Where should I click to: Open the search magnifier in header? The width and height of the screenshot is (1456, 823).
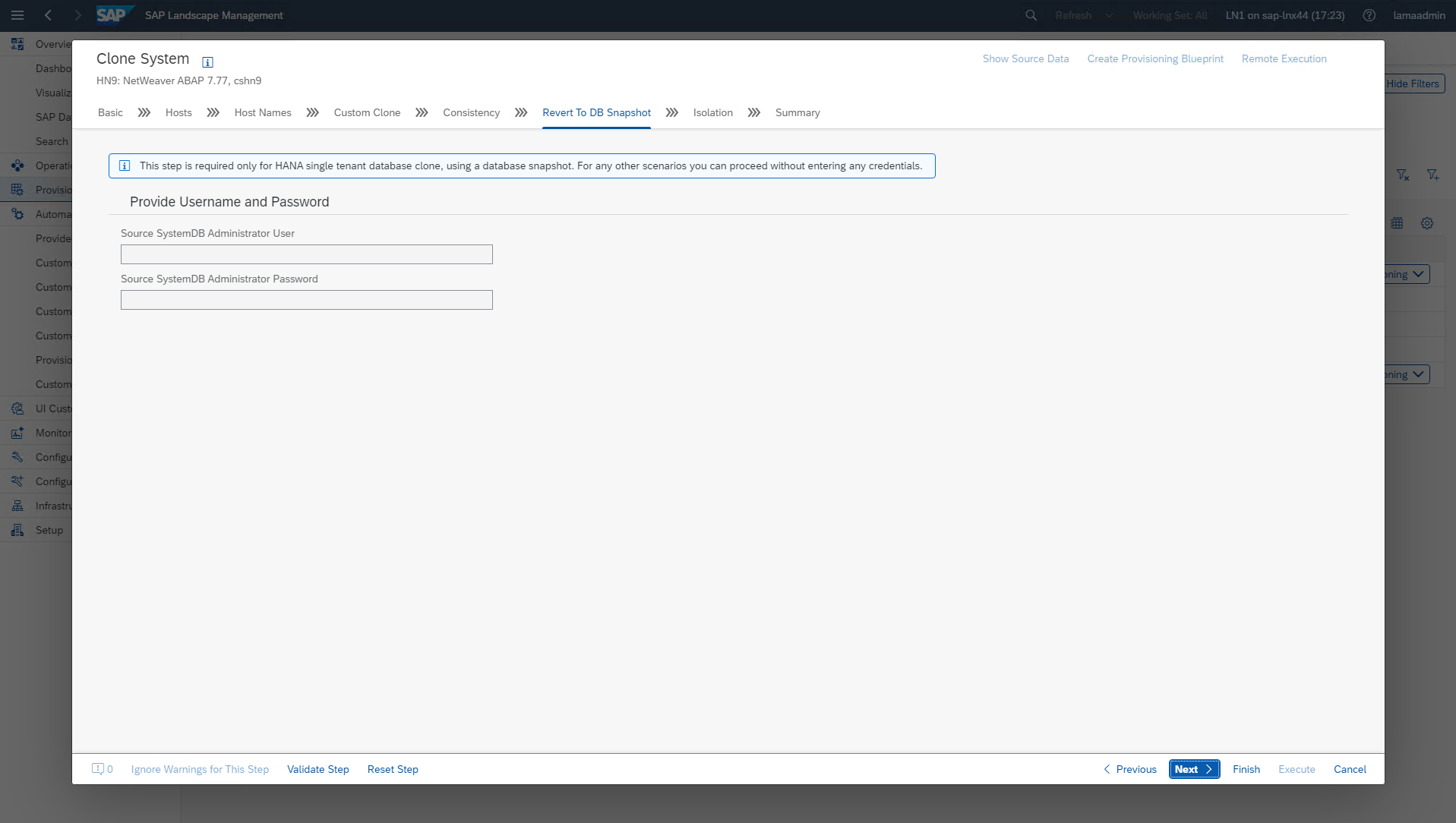pyautogui.click(x=1031, y=15)
